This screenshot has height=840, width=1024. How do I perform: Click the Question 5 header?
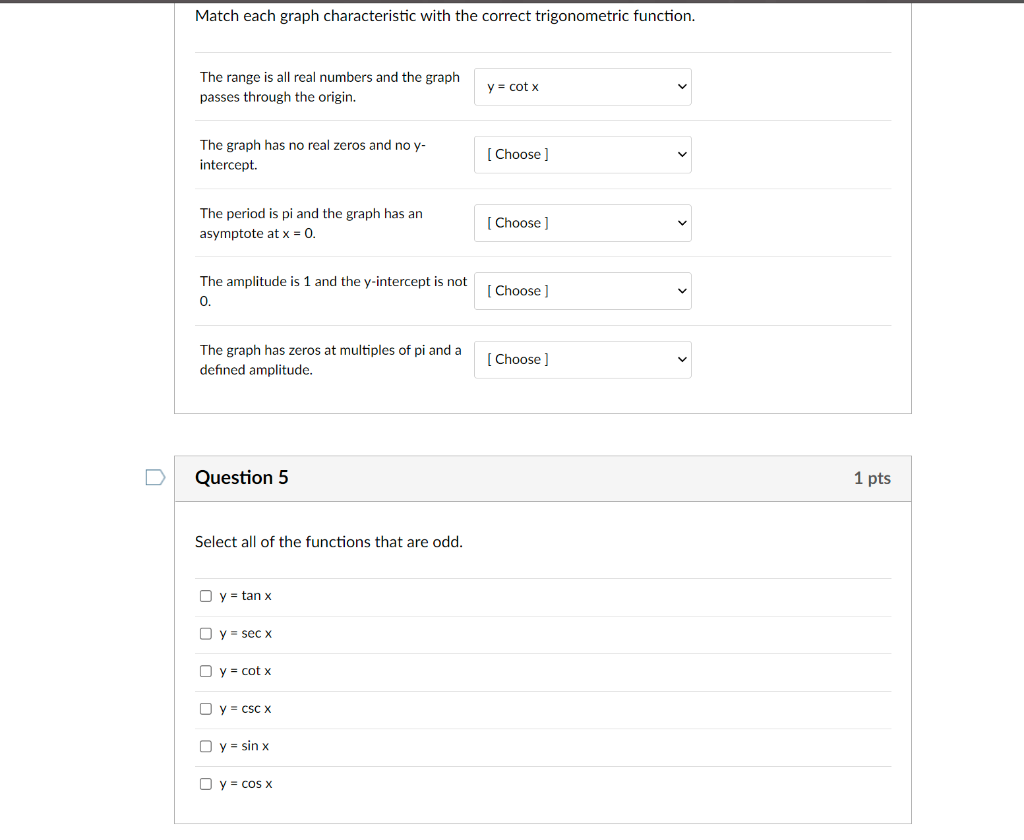click(242, 478)
